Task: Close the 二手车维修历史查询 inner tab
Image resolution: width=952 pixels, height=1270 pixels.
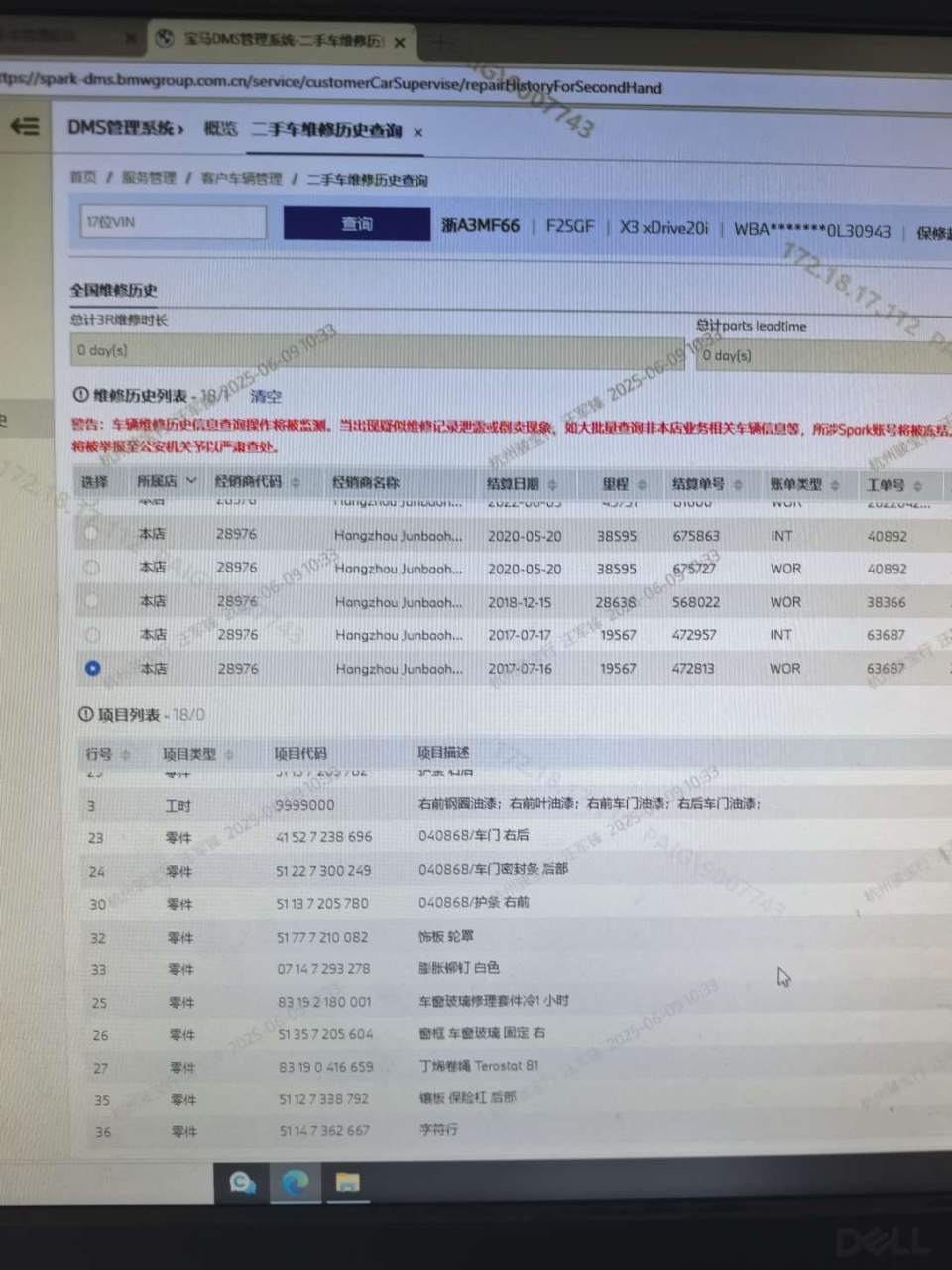Action: pyautogui.click(x=418, y=132)
